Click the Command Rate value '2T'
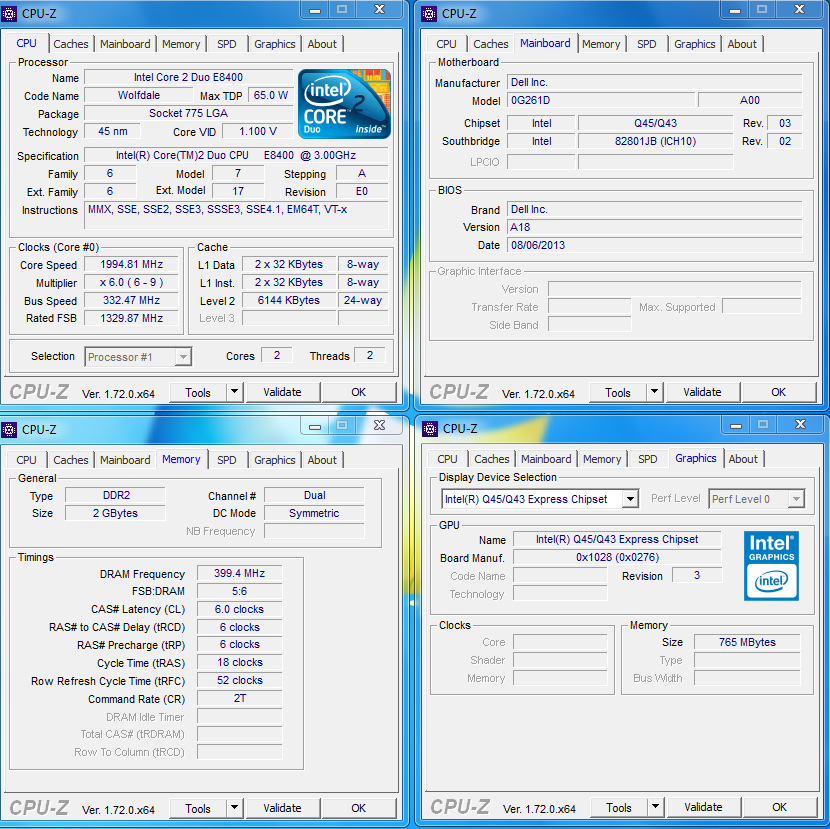The height and width of the screenshot is (829, 830). pos(240,698)
